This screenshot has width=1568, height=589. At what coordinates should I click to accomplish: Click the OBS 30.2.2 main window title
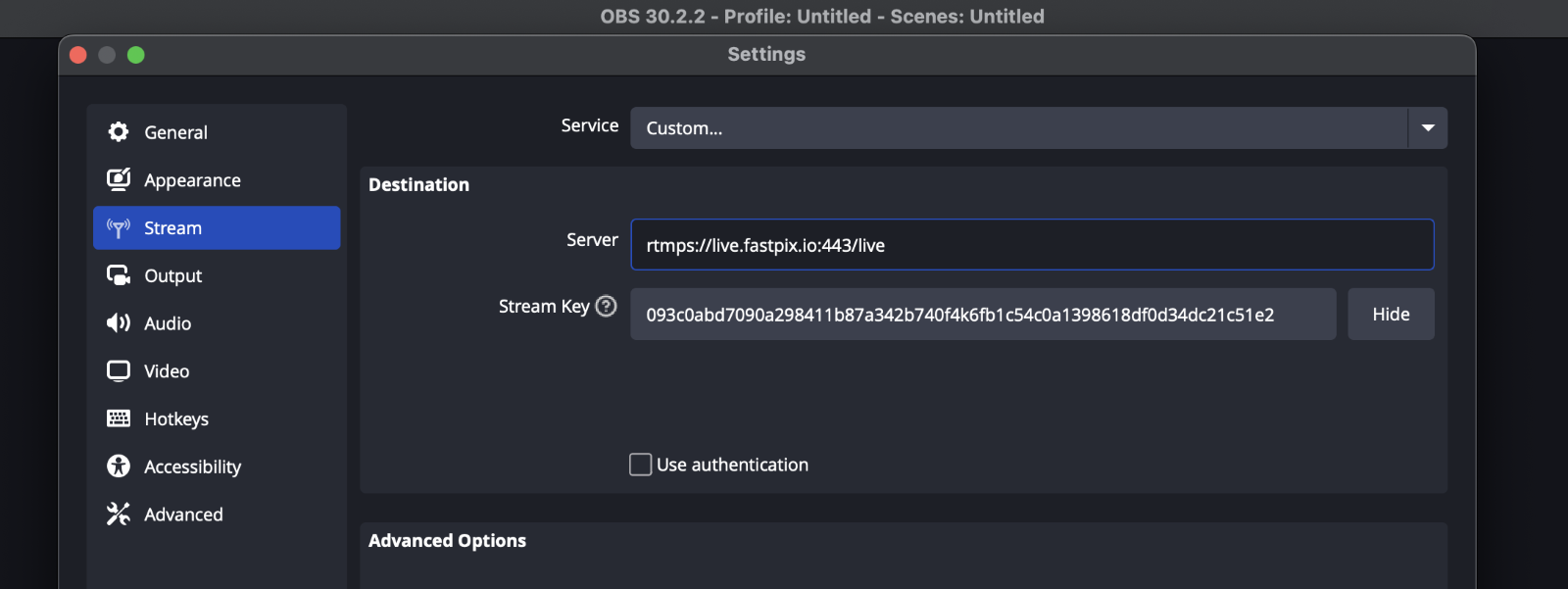[822, 17]
